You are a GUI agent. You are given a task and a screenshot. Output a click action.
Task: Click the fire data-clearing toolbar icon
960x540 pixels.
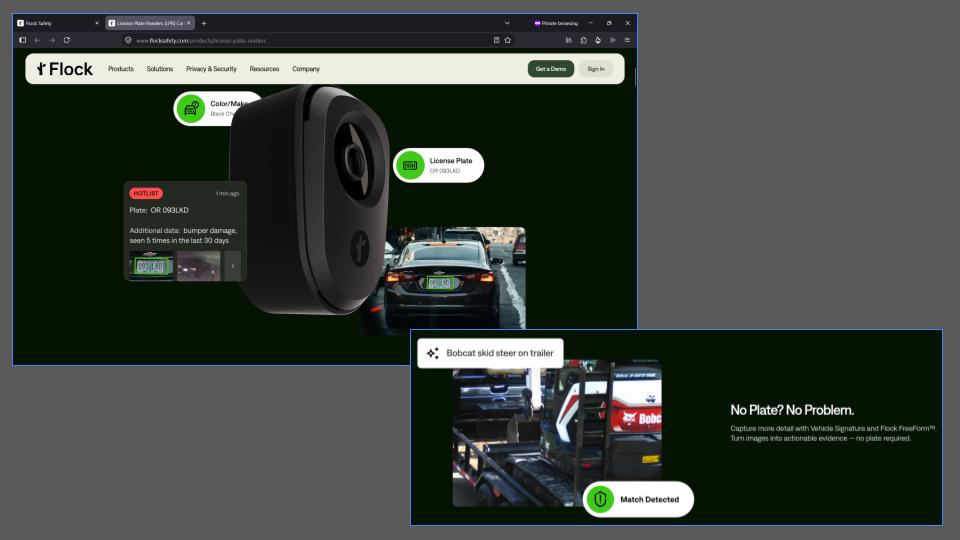pos(598,40)
